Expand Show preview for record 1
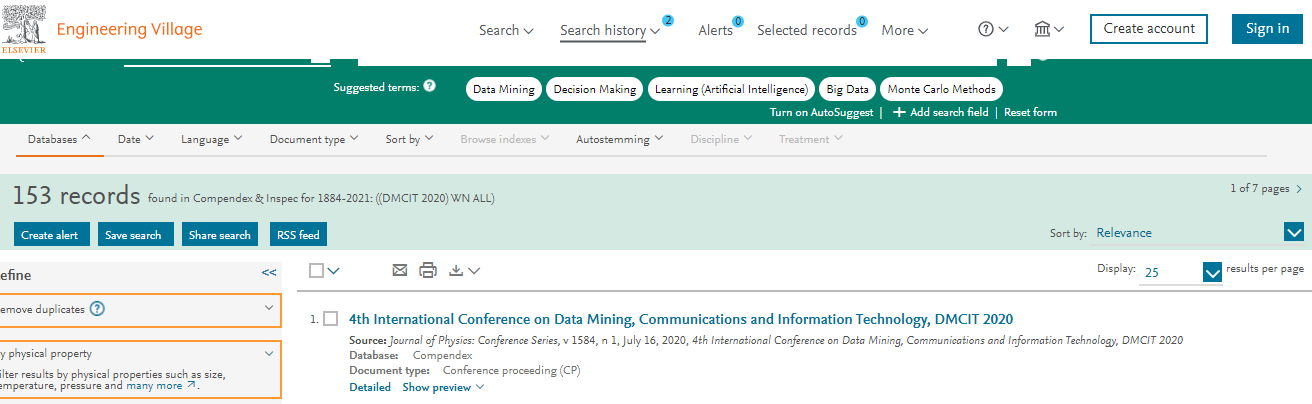This screenshot has height=404, width=1312. click(x=443, y=387)
